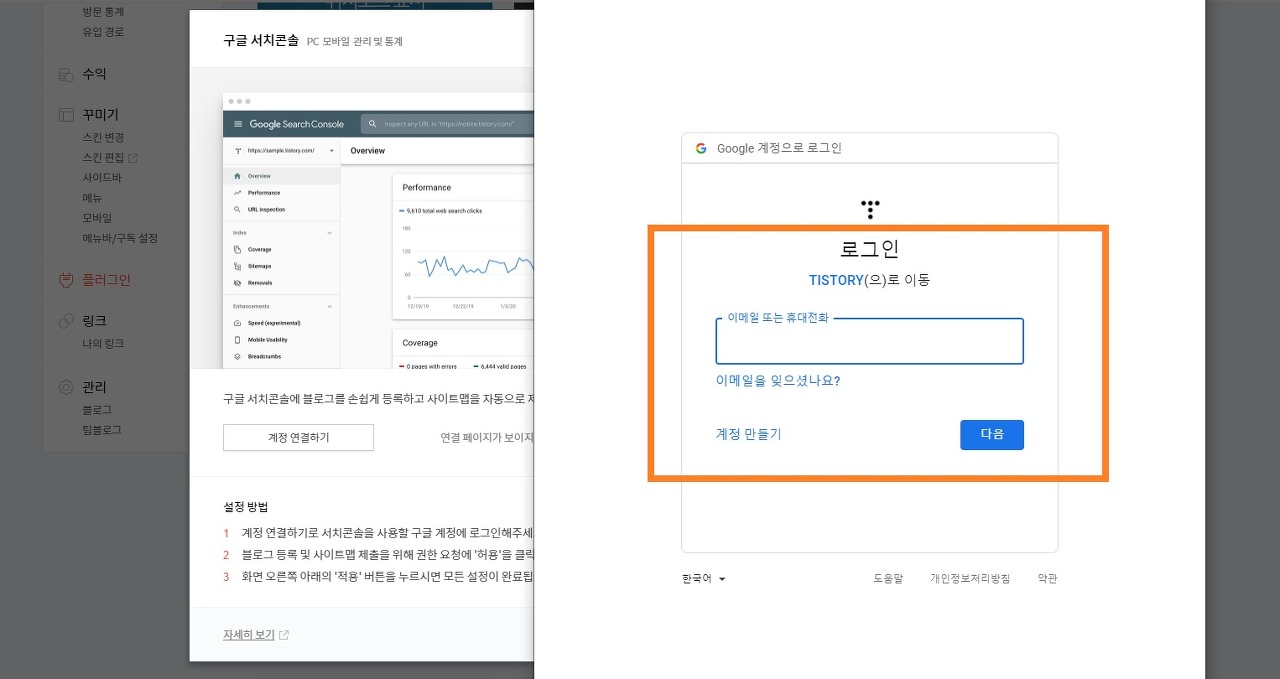Image resolution: width=1280 pixels, height=679 pixels.
Task: Select the 꾸미기 sidebar section
Action: [x=100, y=115]
